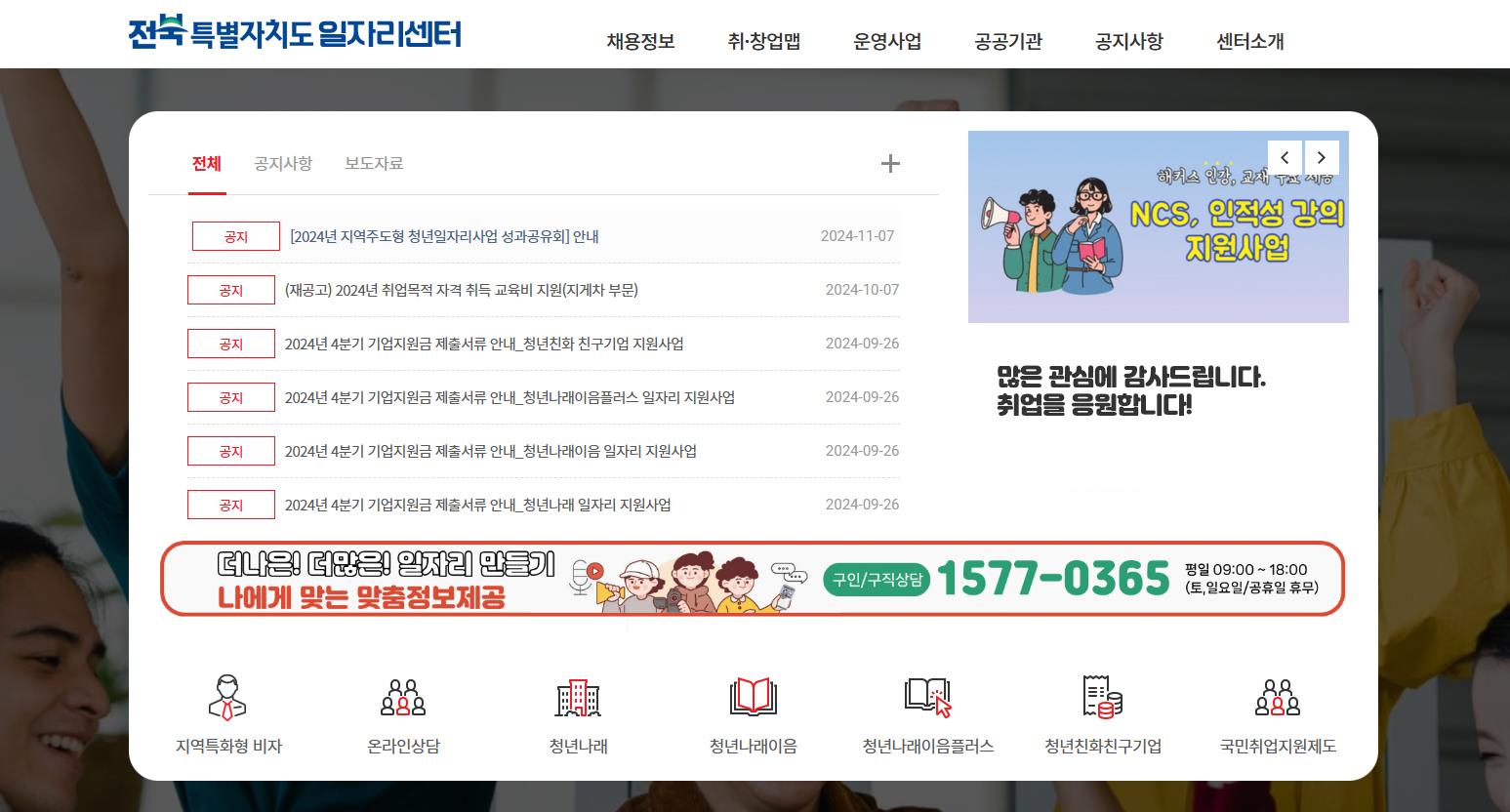
Task: Advance the banner carousel with right arrow
Action: pos(1322,157)
